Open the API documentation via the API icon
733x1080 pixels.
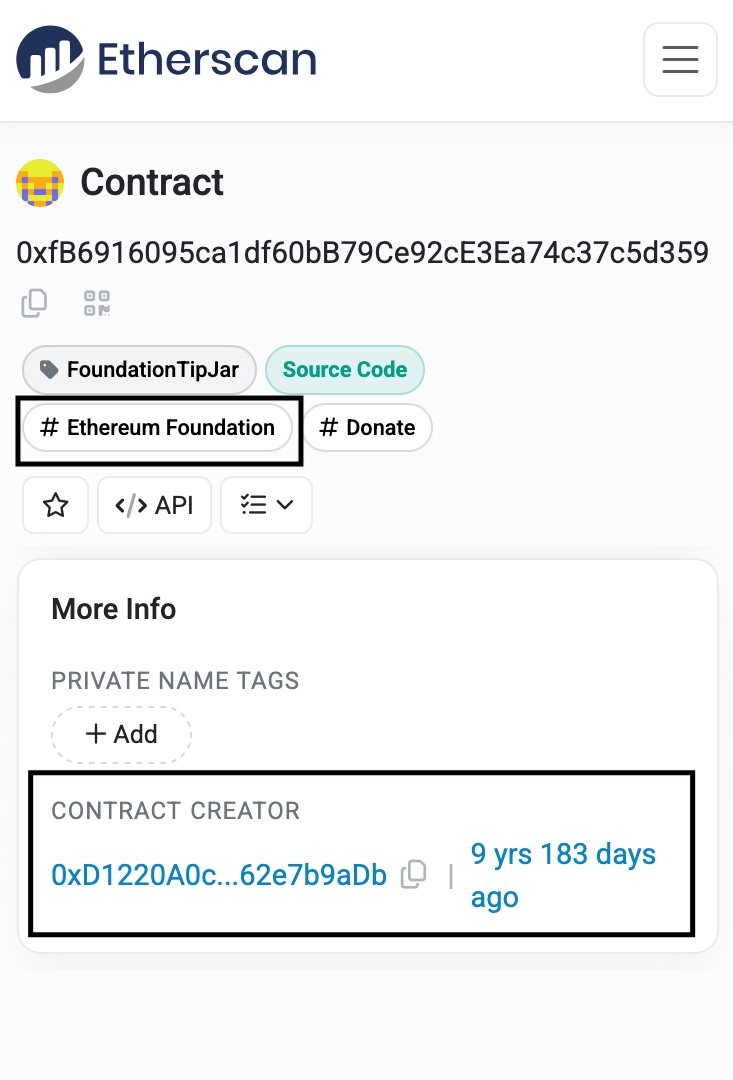click(154, 505)
